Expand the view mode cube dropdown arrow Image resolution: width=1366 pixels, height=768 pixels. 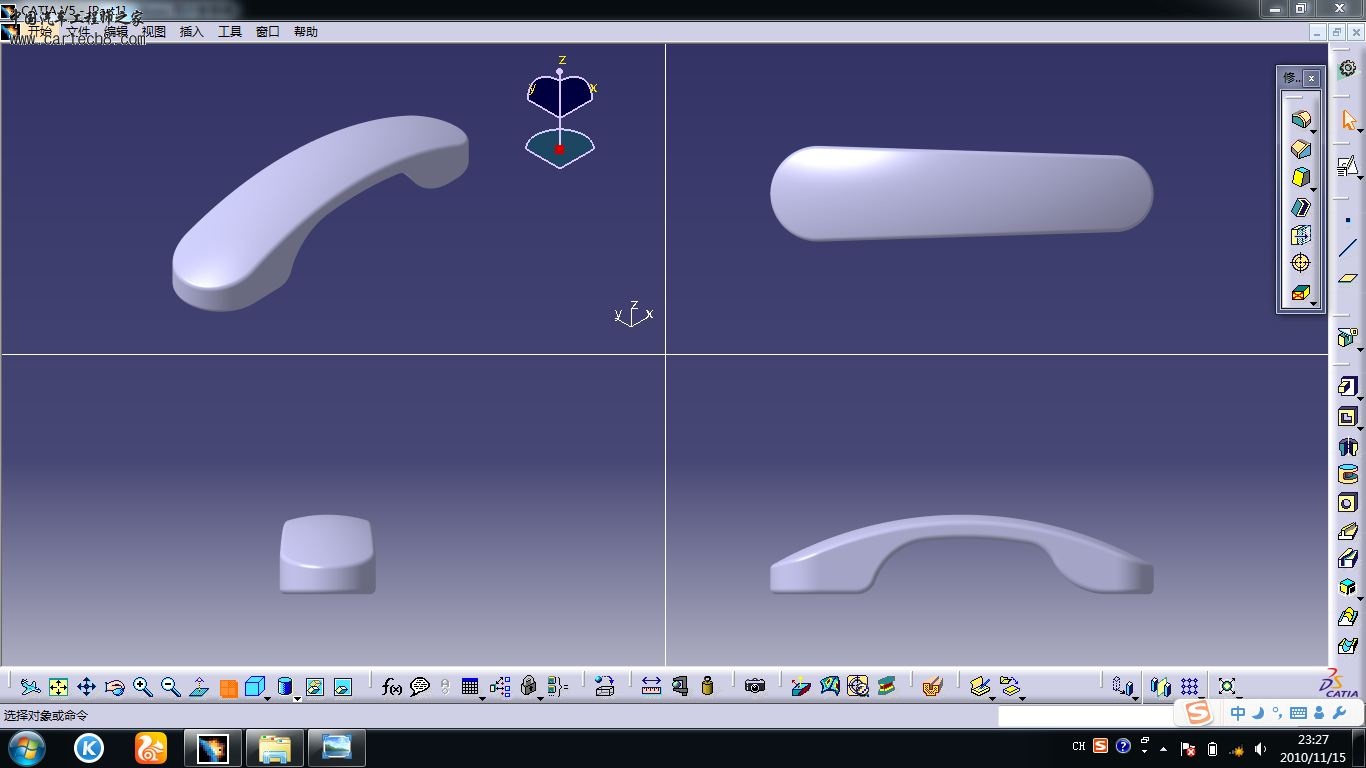pos(268,697)
